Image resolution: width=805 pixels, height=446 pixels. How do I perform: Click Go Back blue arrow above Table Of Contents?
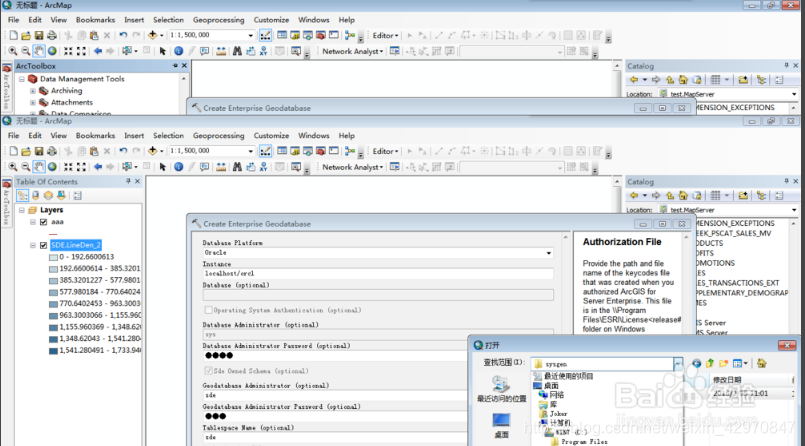pyautogui.click(x=98, y=167)
